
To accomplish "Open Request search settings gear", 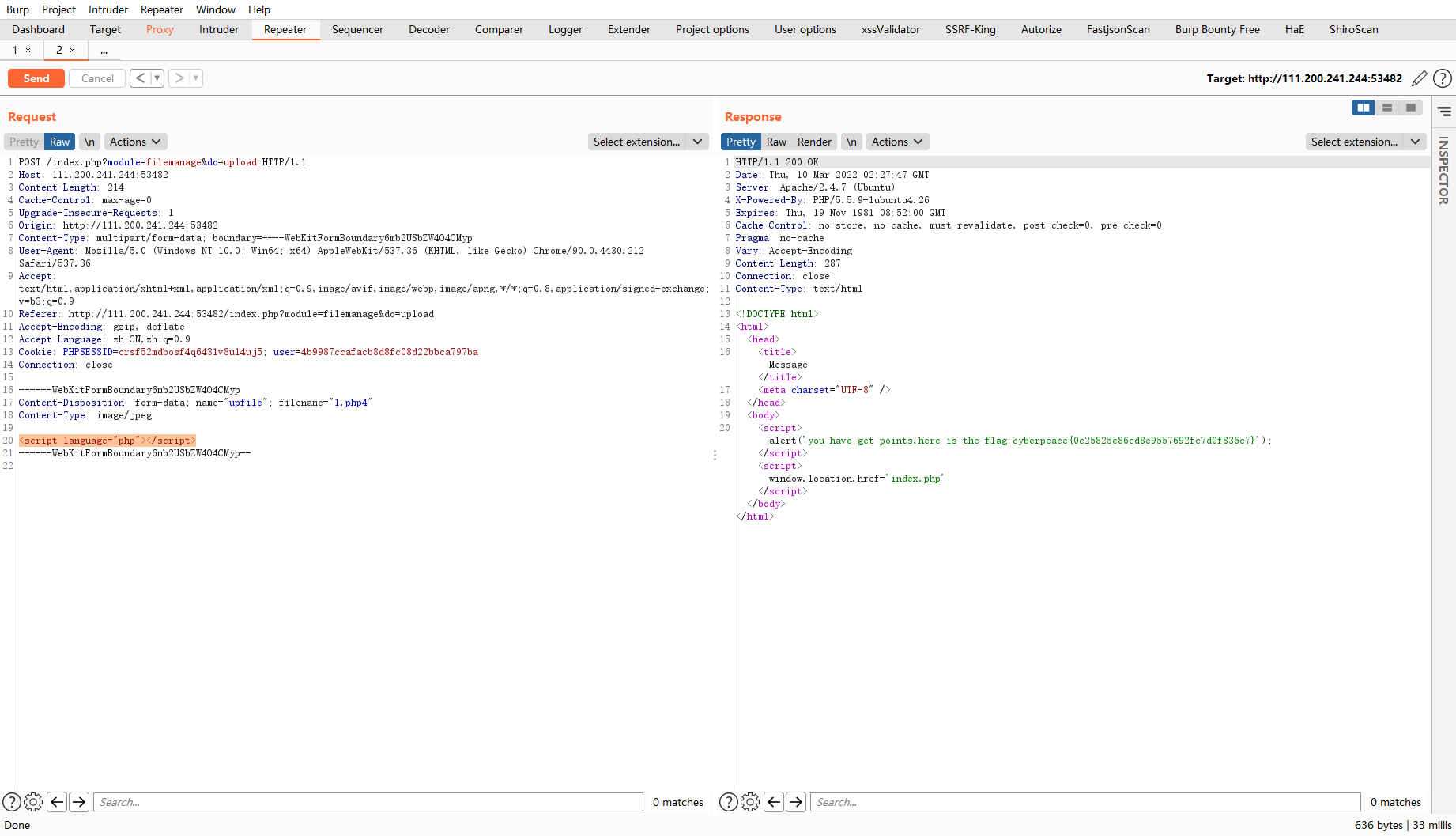I will click(x=33, y=802).
